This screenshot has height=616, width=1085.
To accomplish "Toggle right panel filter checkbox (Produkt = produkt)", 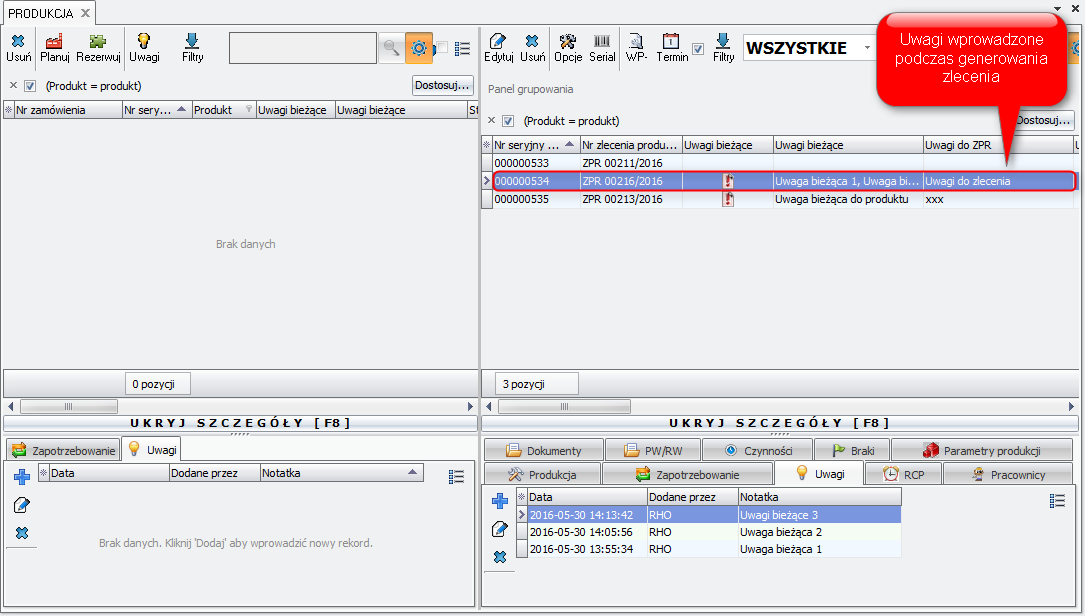I will click(x=508, y=121).
